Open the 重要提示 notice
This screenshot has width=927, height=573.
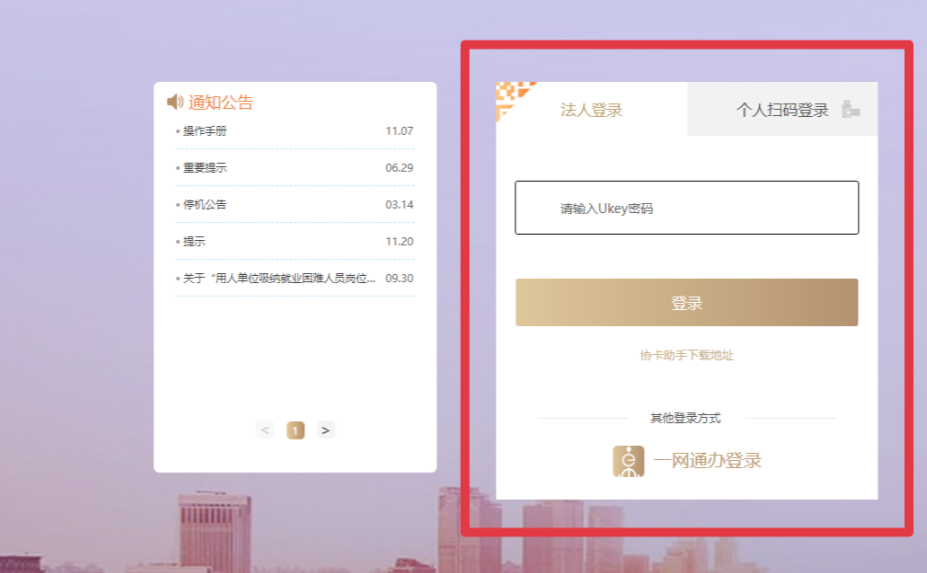[205, 168]
